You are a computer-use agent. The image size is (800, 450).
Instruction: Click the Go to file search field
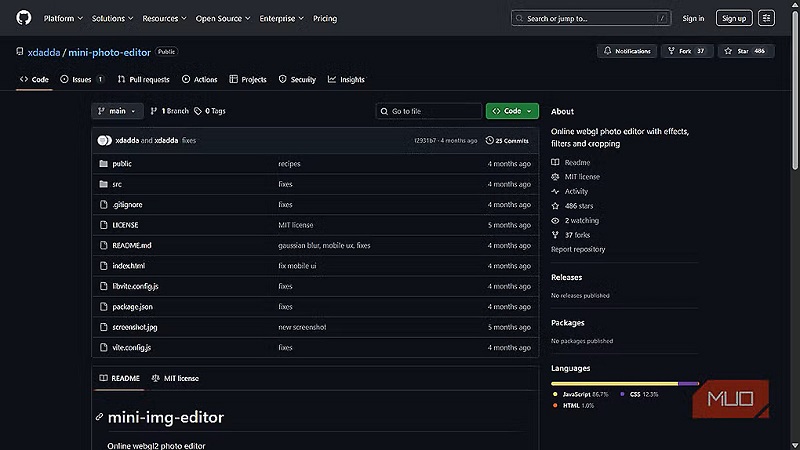(430, 111)
